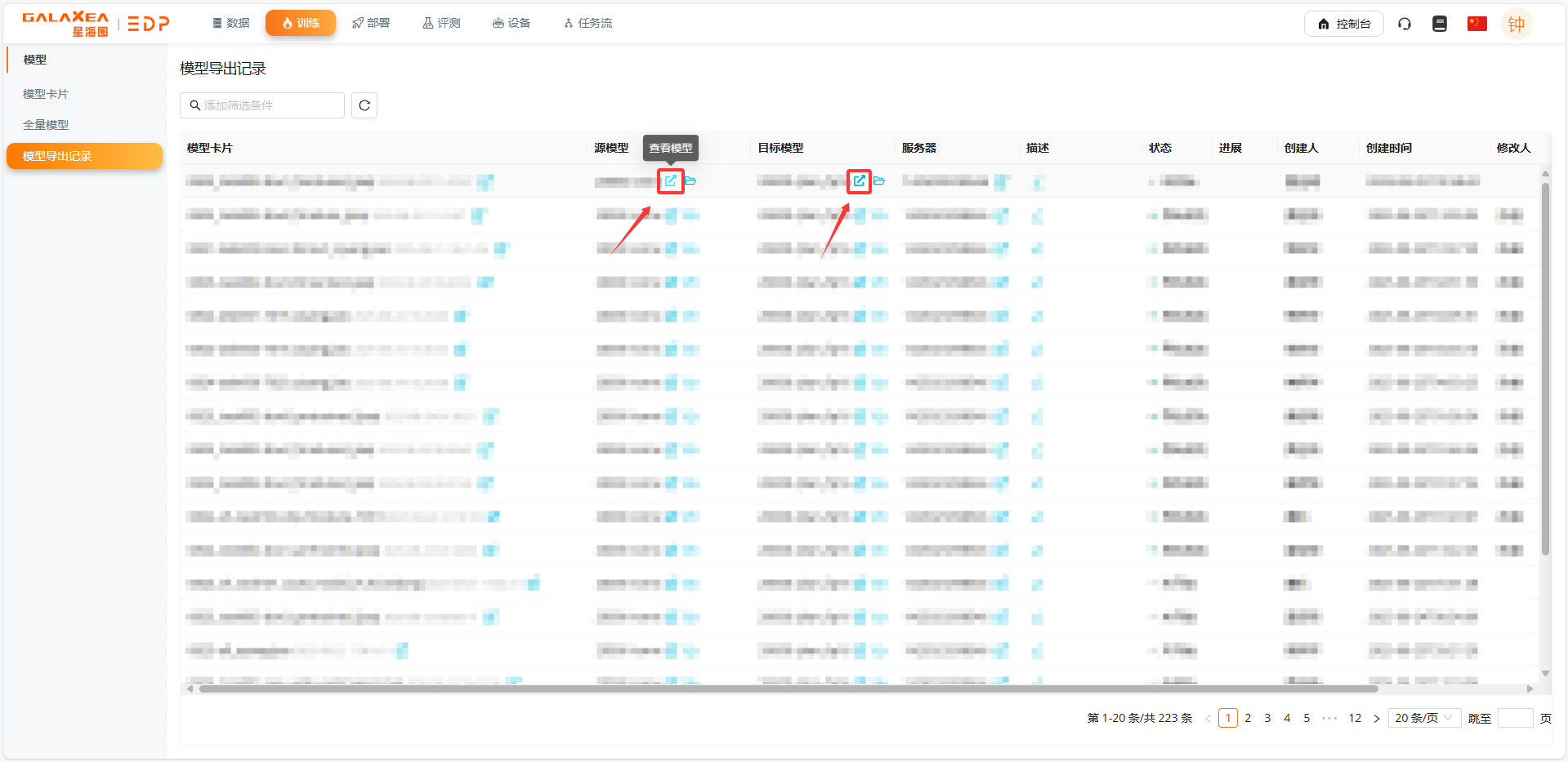Click folder icon next to first row source model
Viewport: 1568px width, 762px height.
[690, 180]
